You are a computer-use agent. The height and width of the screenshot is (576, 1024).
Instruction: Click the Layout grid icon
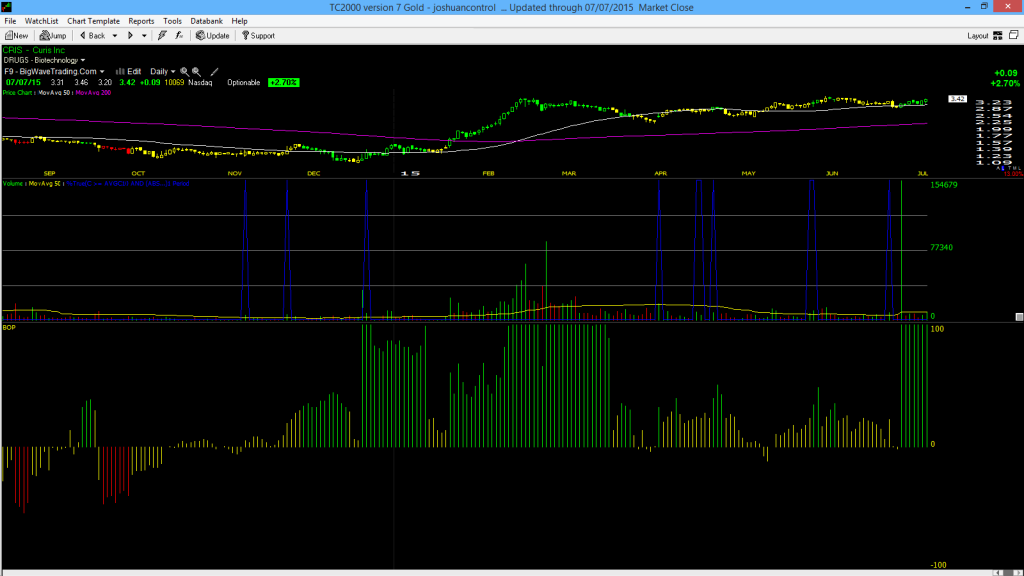[x=997, y=36]
